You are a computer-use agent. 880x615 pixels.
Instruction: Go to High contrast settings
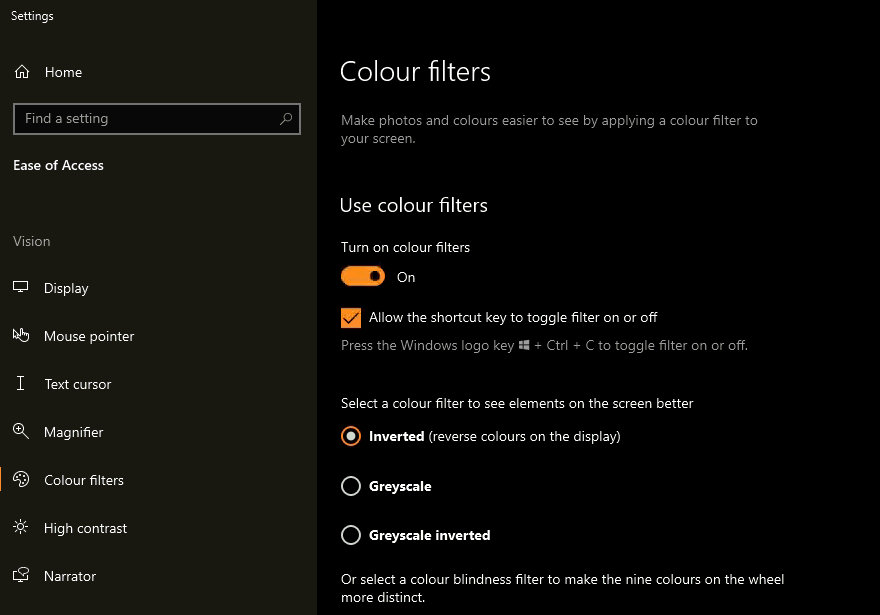[85, 528]
